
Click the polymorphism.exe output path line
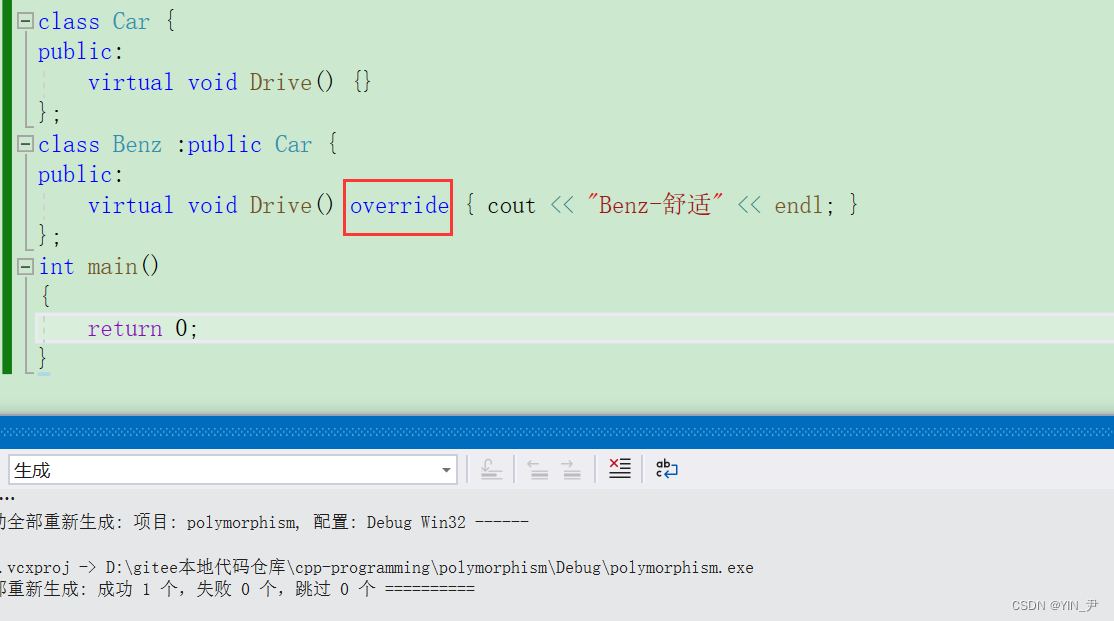tap(377, 568)
